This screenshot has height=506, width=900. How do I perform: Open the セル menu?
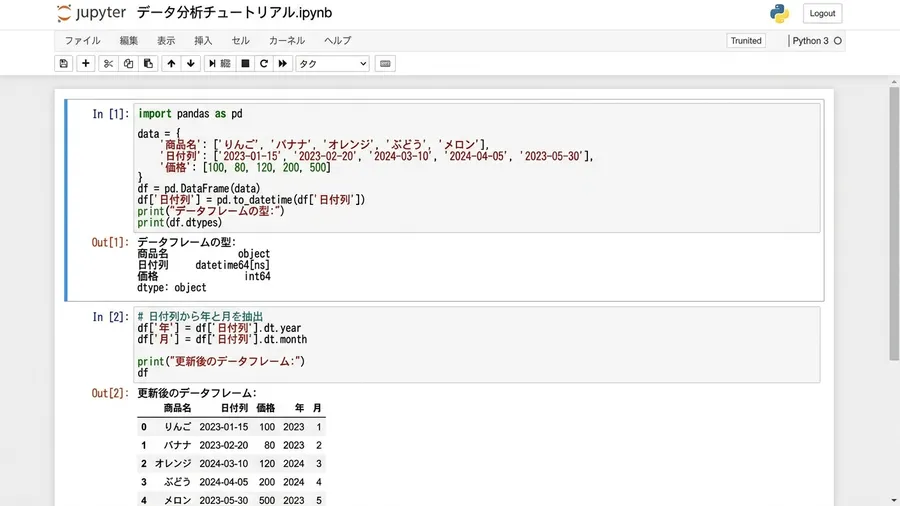click(240, 41)
